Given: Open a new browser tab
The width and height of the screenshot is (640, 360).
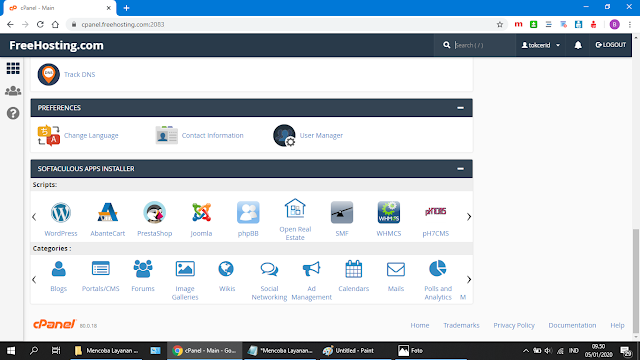Looking at the screenshot, I should [126, 8].
